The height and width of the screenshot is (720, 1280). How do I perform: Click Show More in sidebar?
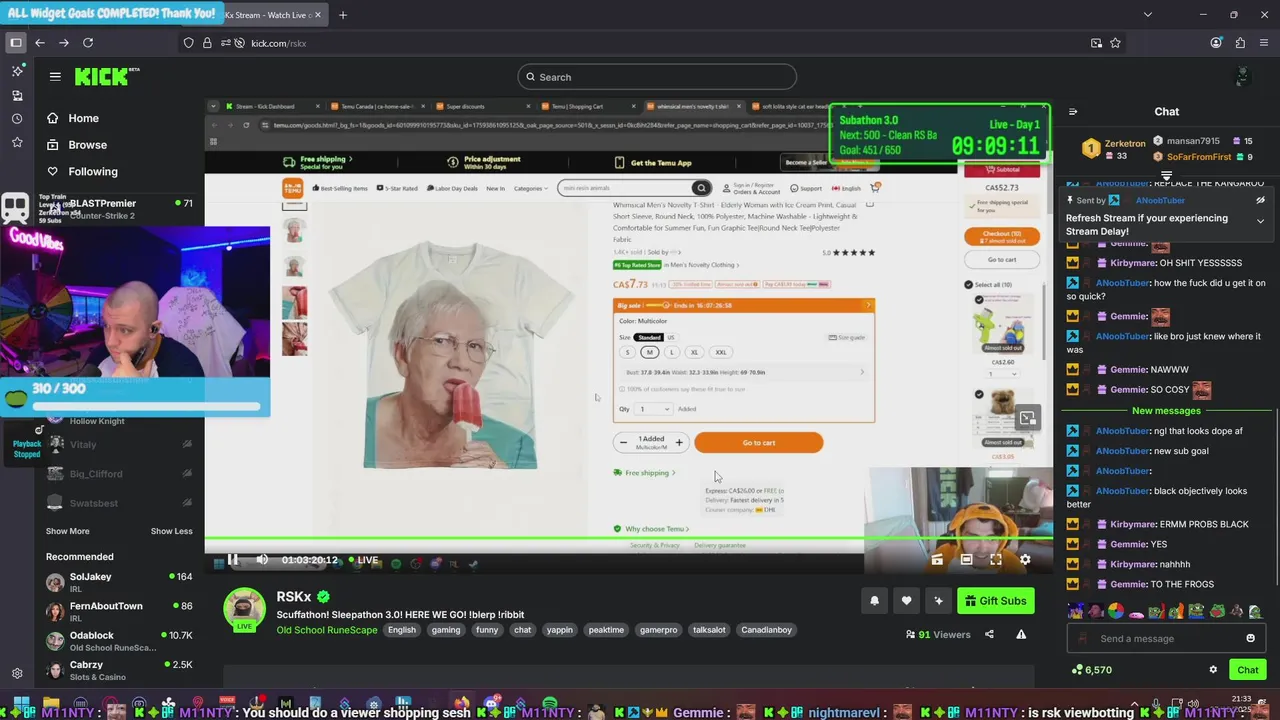pos(67,531)
